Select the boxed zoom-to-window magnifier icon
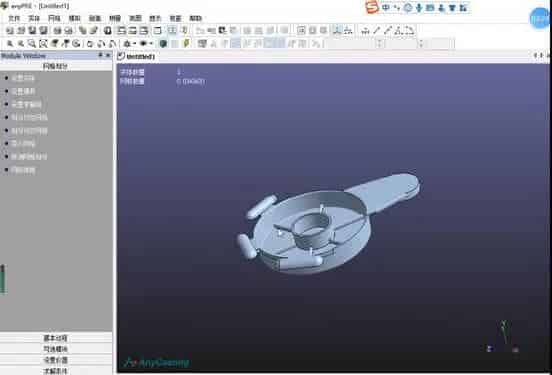This screenshot has width=552, height=375. point(43,44)
